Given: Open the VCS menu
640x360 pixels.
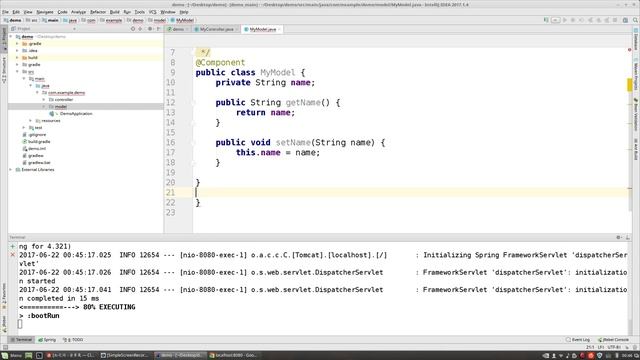Looking at the screenshot, I should tap(152, 12).
